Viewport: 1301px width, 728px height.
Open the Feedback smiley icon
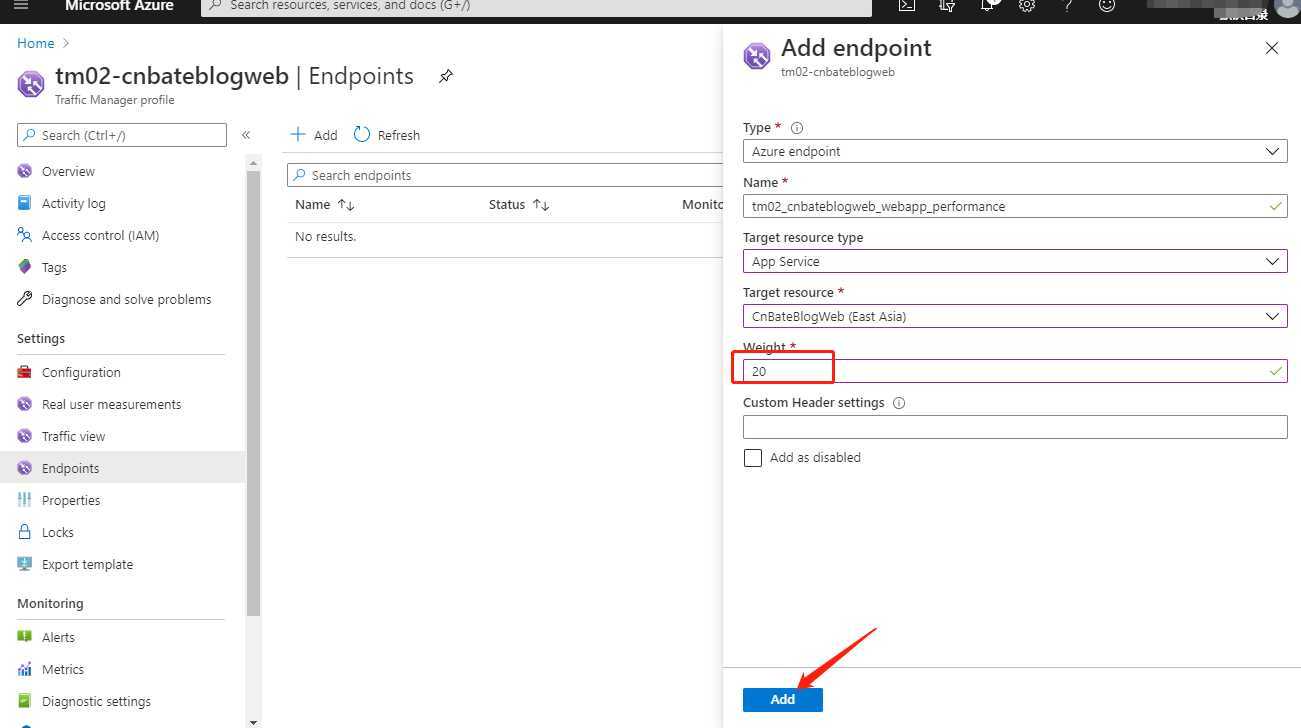[x=1106, y=5]
